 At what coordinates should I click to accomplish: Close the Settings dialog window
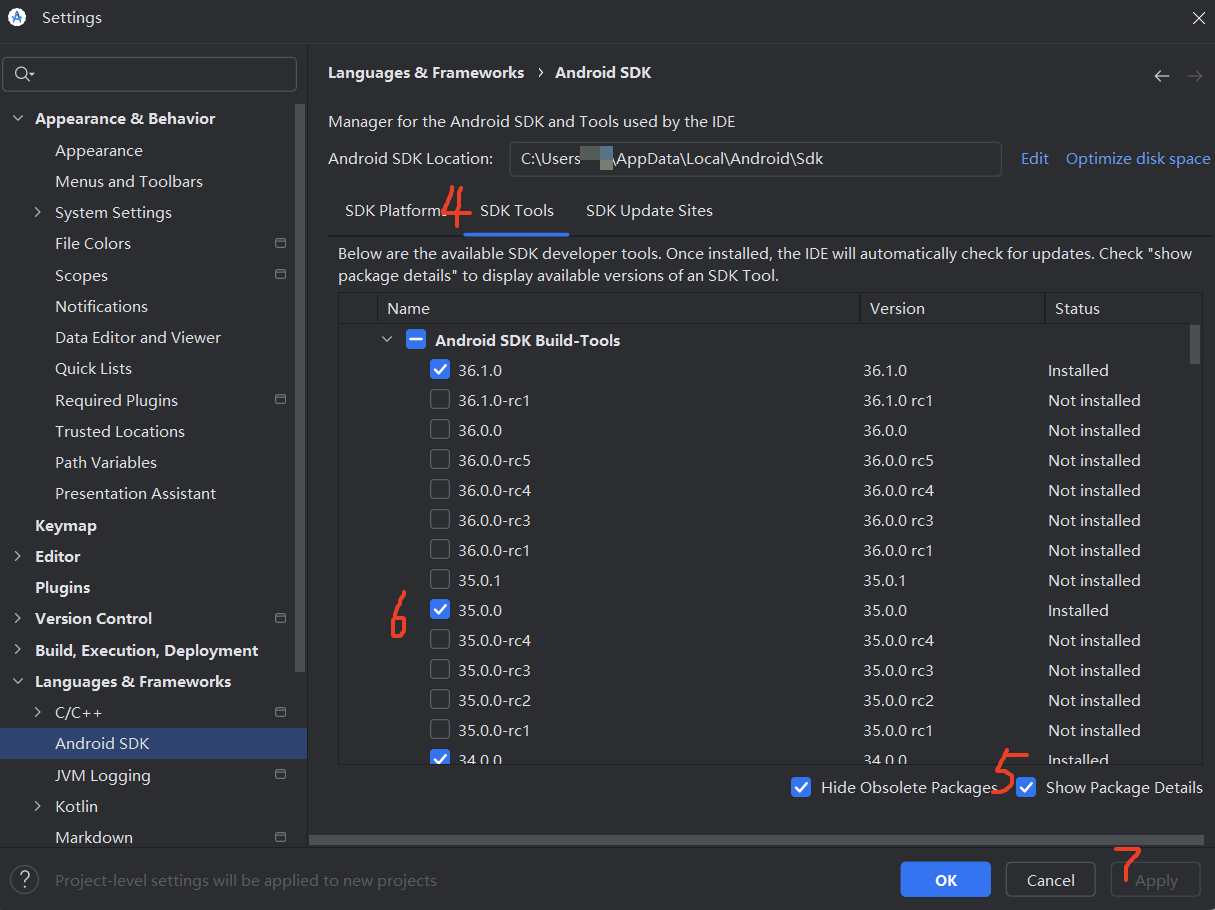(x=1198, y=18)
